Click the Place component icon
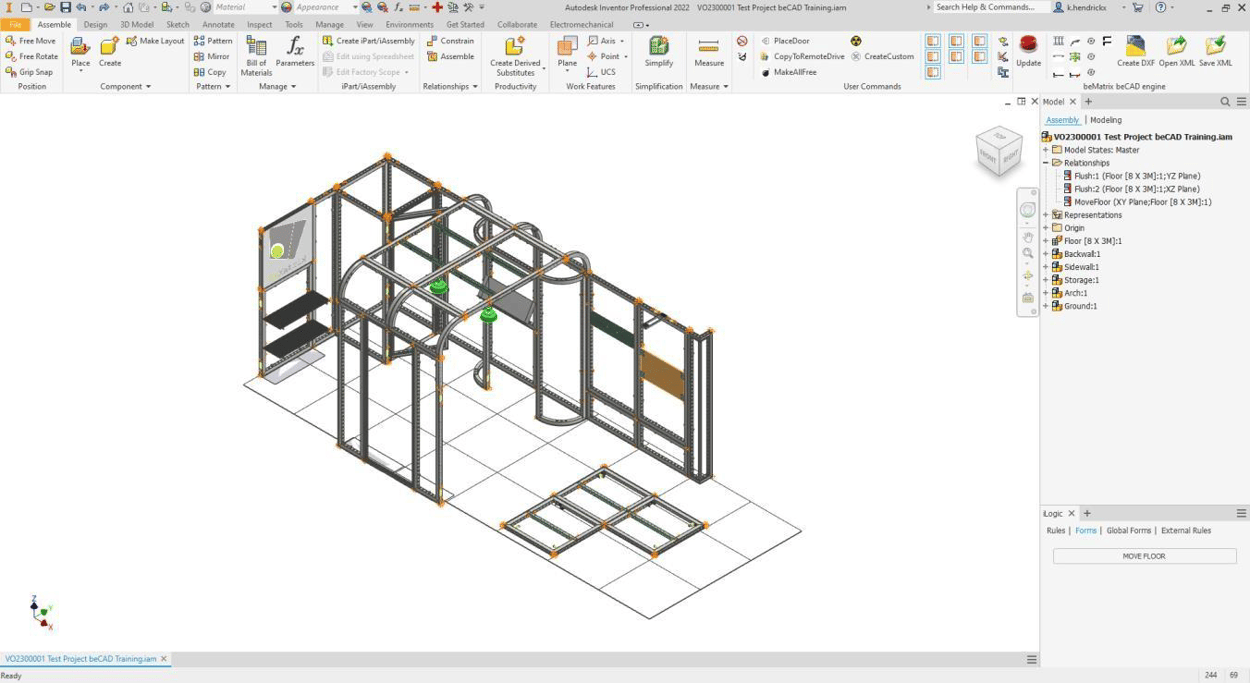This screenshot has height=683, width=1250. [x=80, y=52]
